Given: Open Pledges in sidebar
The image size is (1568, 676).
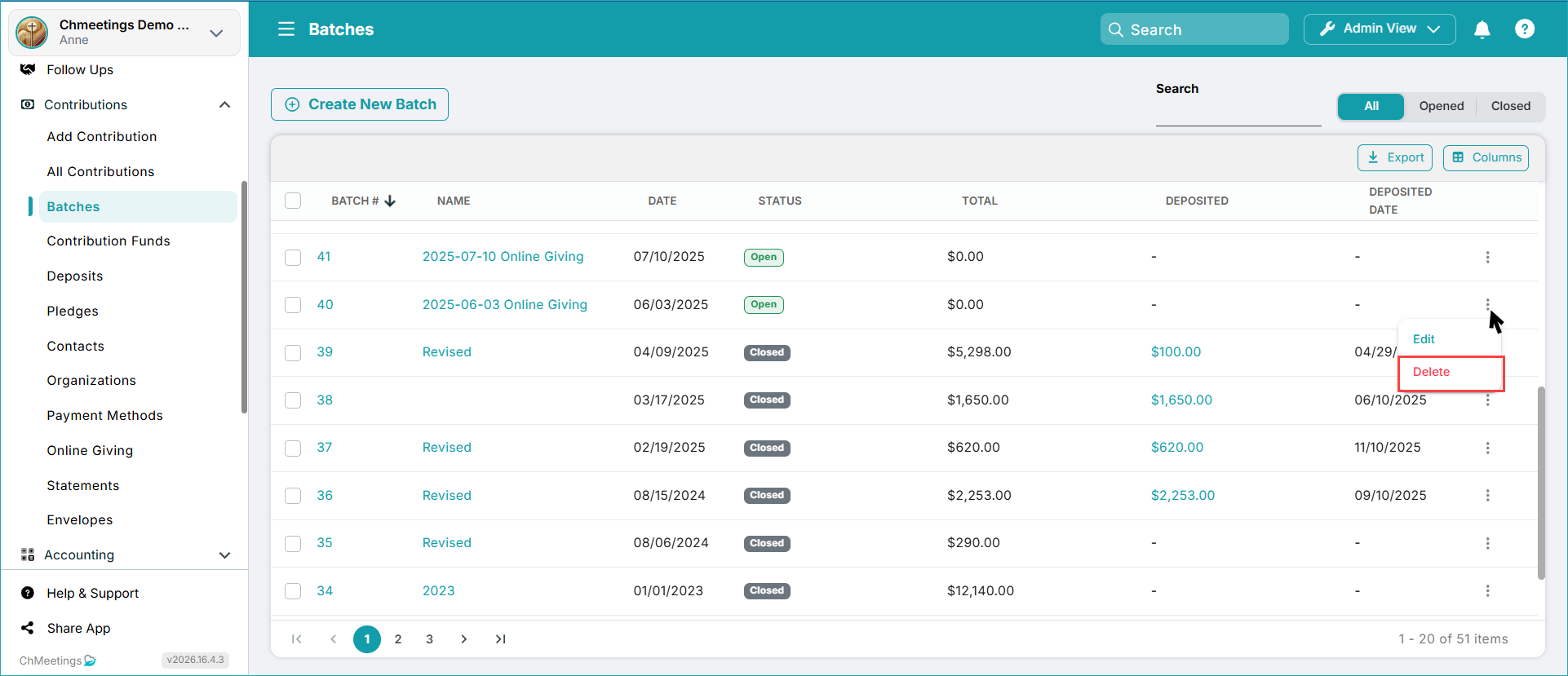Looking at the screenshot, I should point(73,311).
